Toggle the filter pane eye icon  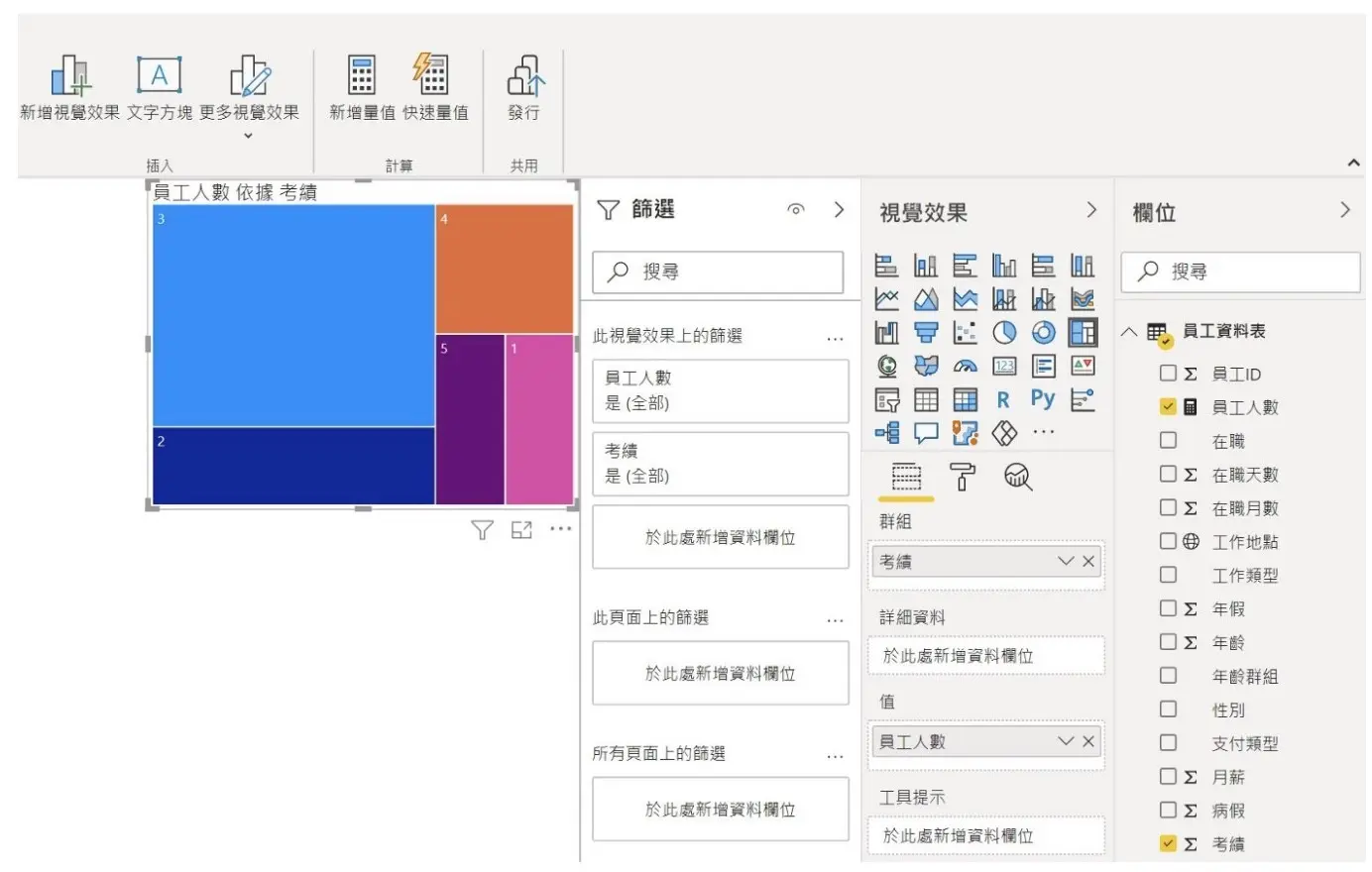(x=795, y=209)
